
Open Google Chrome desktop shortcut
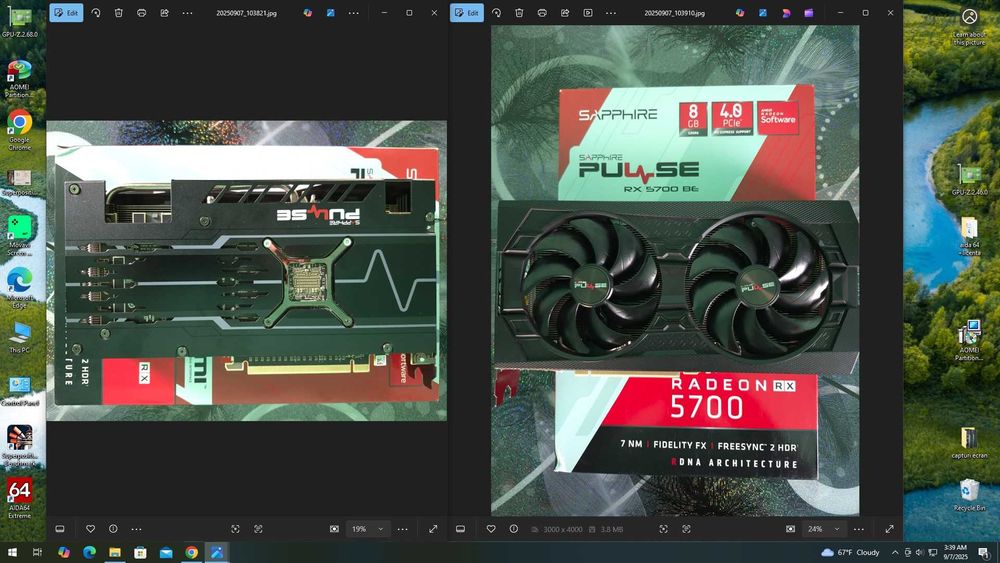pyautogui.click(x=20, y=130)
